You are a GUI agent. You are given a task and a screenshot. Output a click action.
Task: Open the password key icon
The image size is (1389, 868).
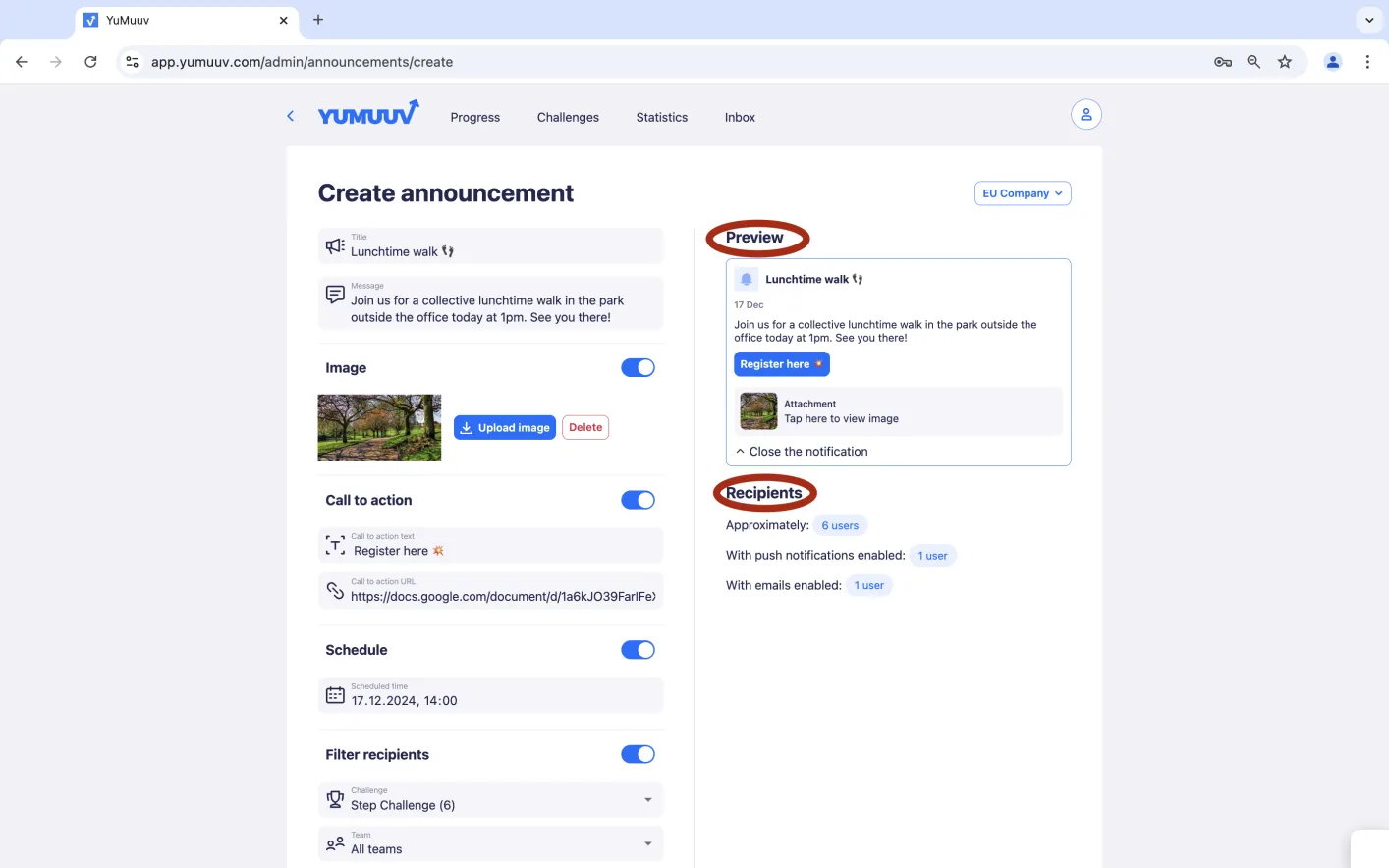coord(1223,62)
